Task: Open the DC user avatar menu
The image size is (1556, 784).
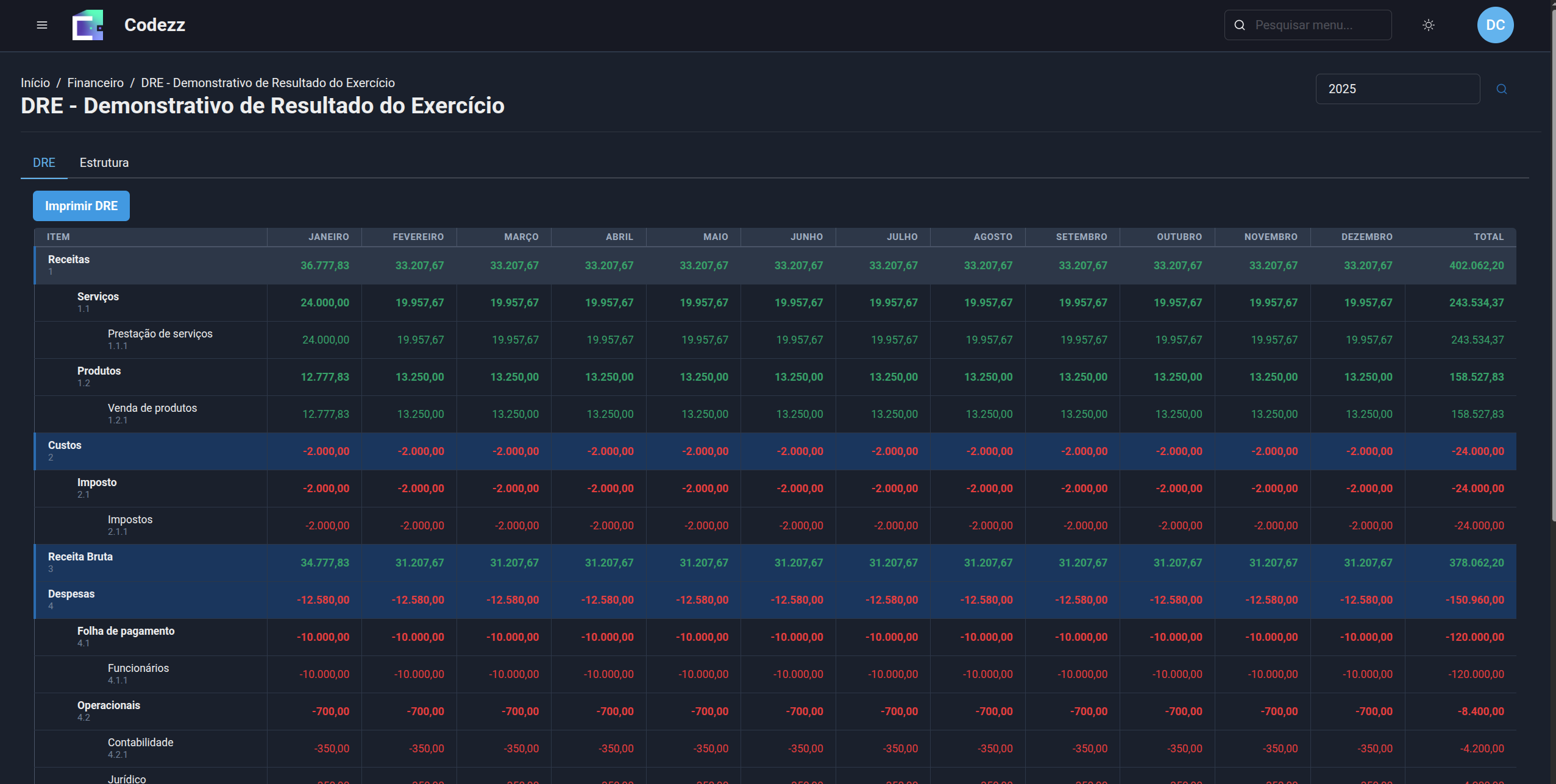Action: point(1494,25)
